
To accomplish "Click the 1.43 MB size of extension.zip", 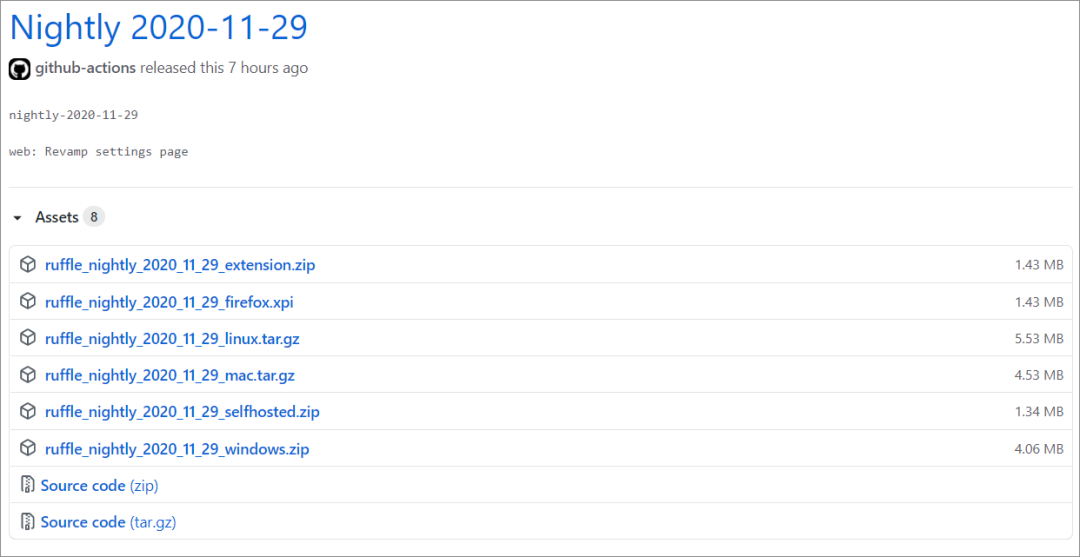I will [1039, 265].
